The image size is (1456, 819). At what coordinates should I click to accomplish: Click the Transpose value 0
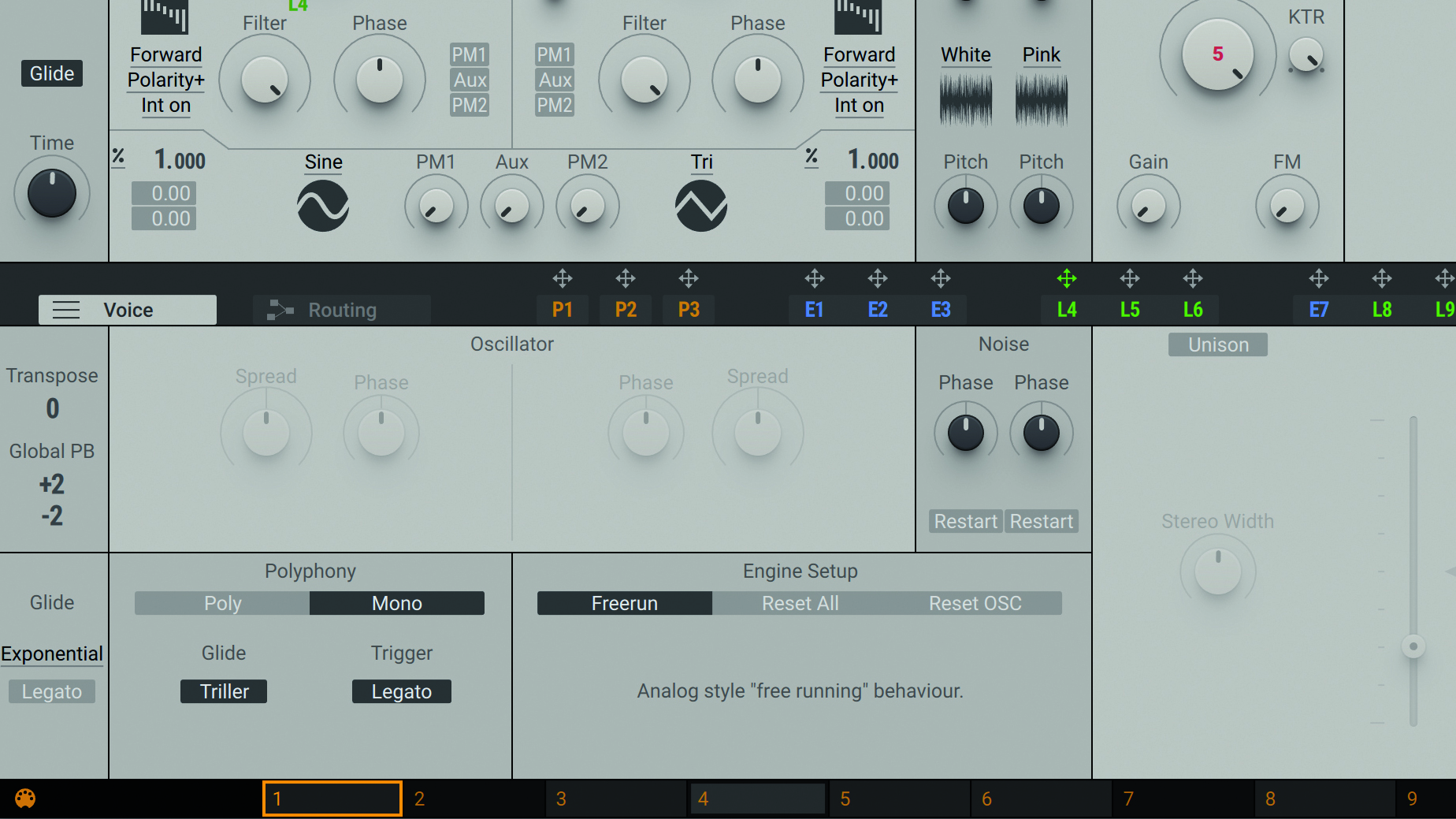(52, 408)
